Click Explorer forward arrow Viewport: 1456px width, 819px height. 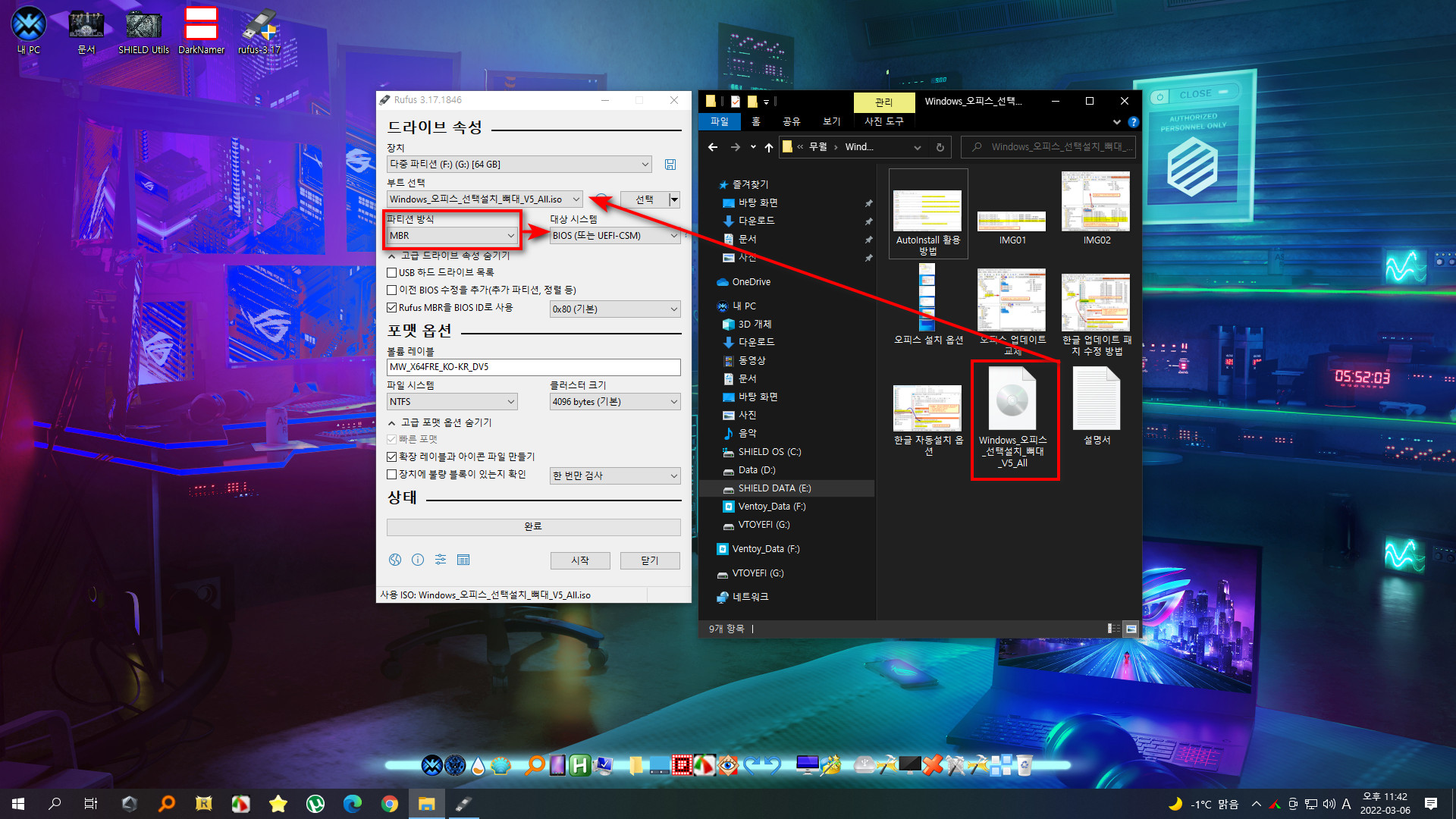735,147
